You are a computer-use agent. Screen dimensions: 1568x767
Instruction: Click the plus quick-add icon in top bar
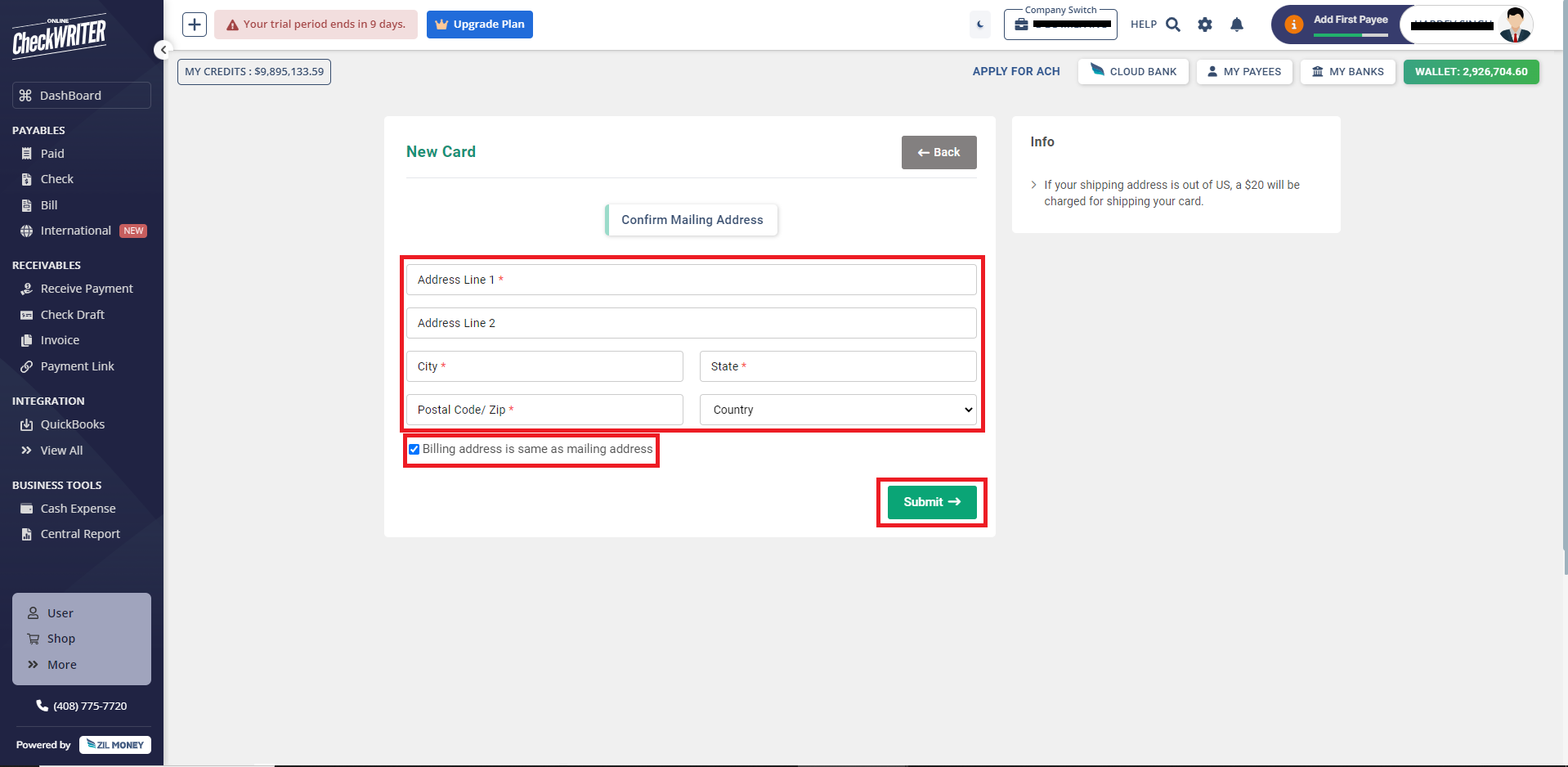(195, 25)
